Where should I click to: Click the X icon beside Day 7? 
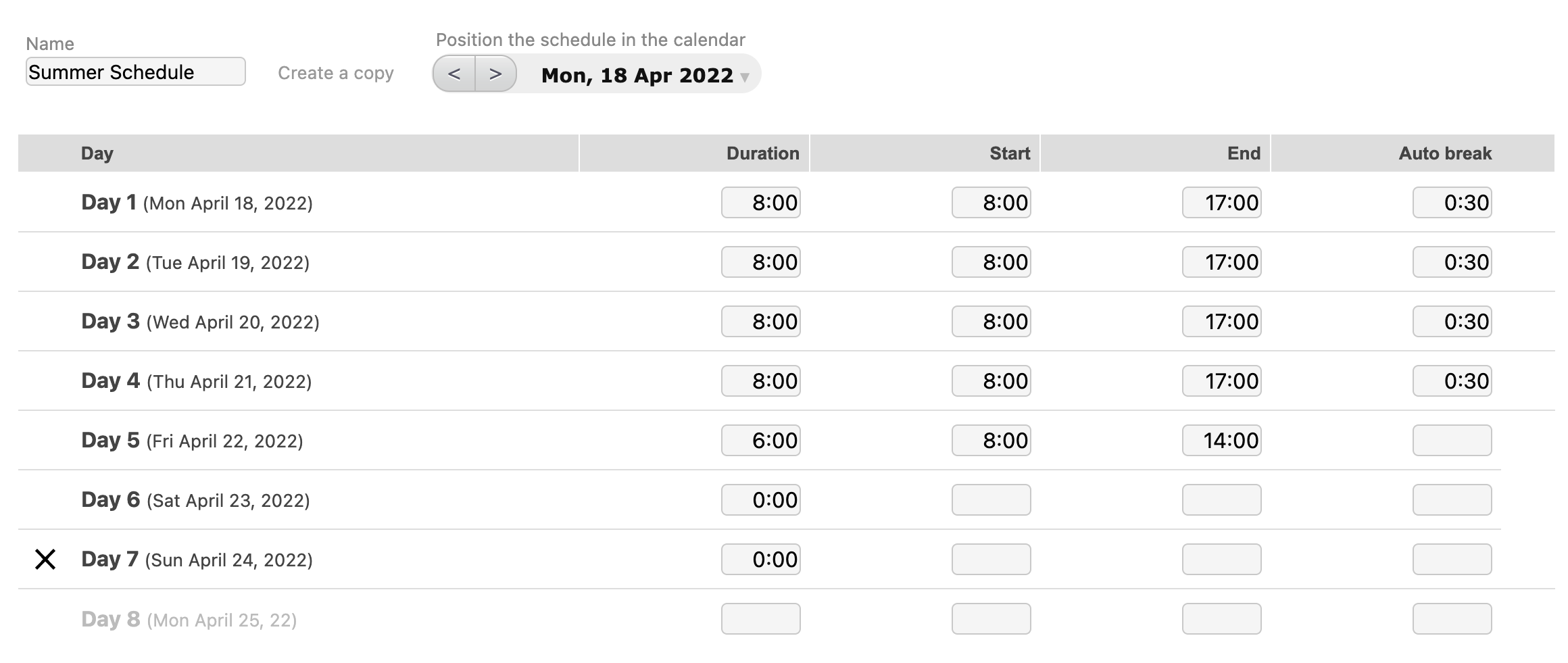tap(45, 560)
